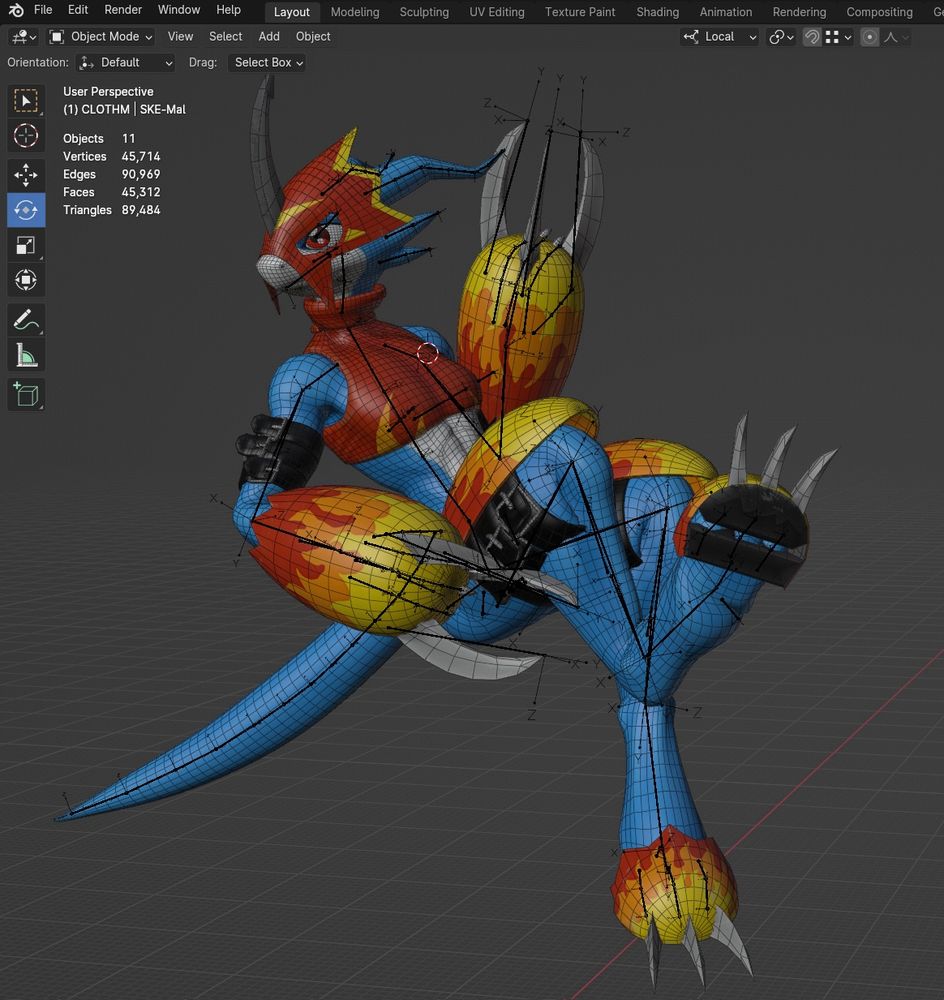Switch to the Modeling workspace tab
This screenshot has width=944, height=1000.
point(355,12)
